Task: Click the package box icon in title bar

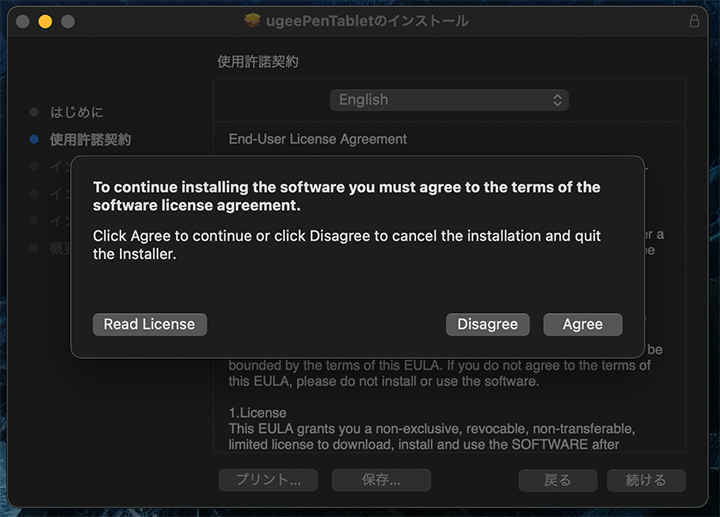Action: (252, 21)
